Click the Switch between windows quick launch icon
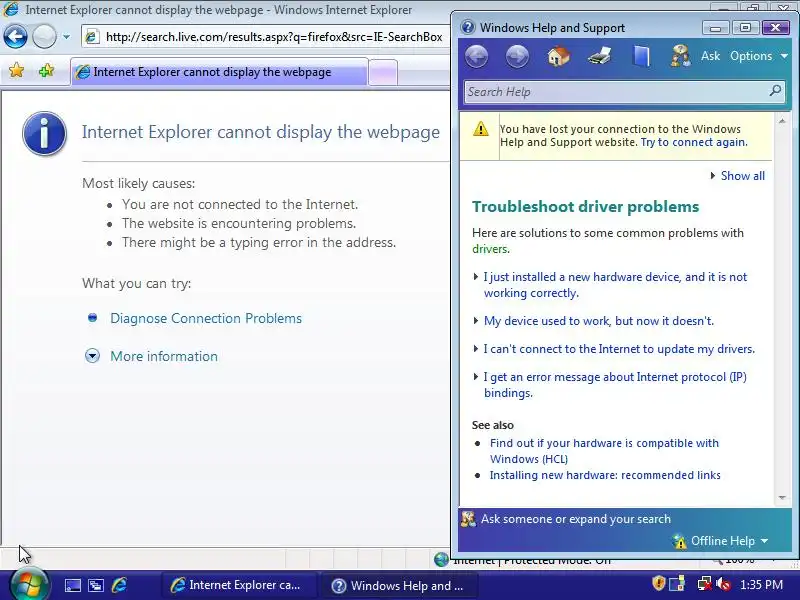 point(96,585)
